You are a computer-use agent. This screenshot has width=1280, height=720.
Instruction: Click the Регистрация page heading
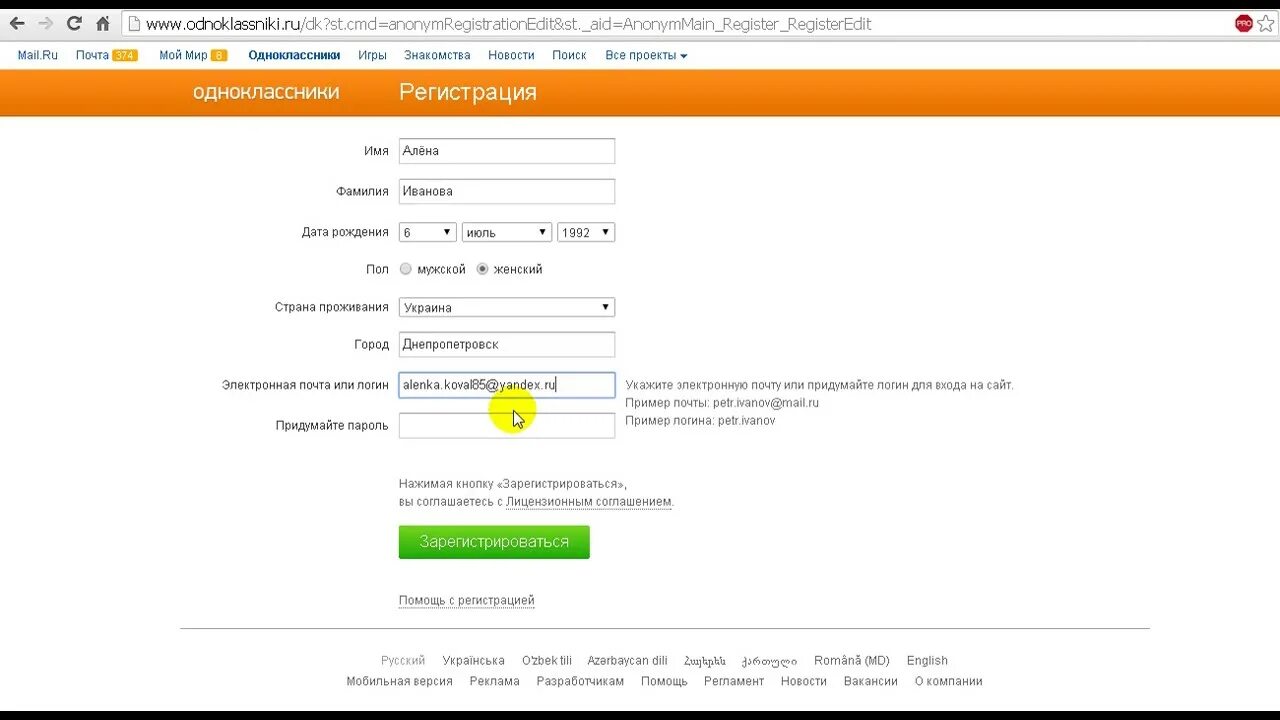tap(468, 92)
